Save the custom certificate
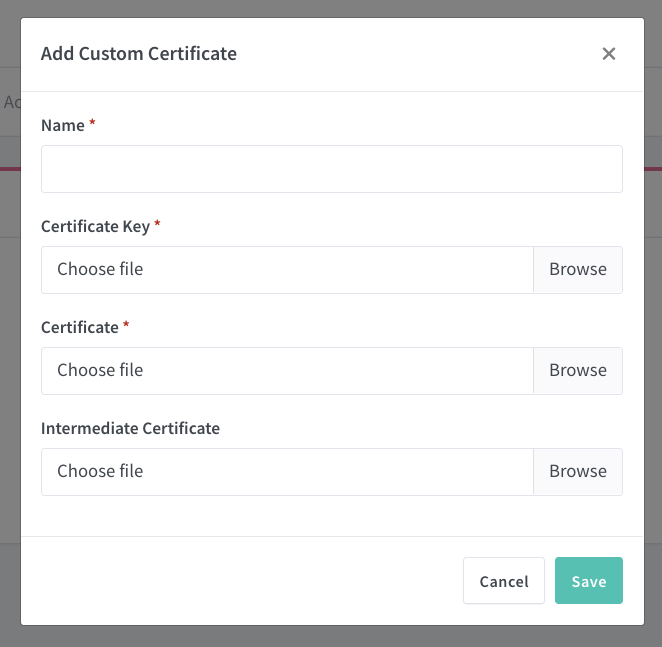662x647 pixels. coord(588,581)
